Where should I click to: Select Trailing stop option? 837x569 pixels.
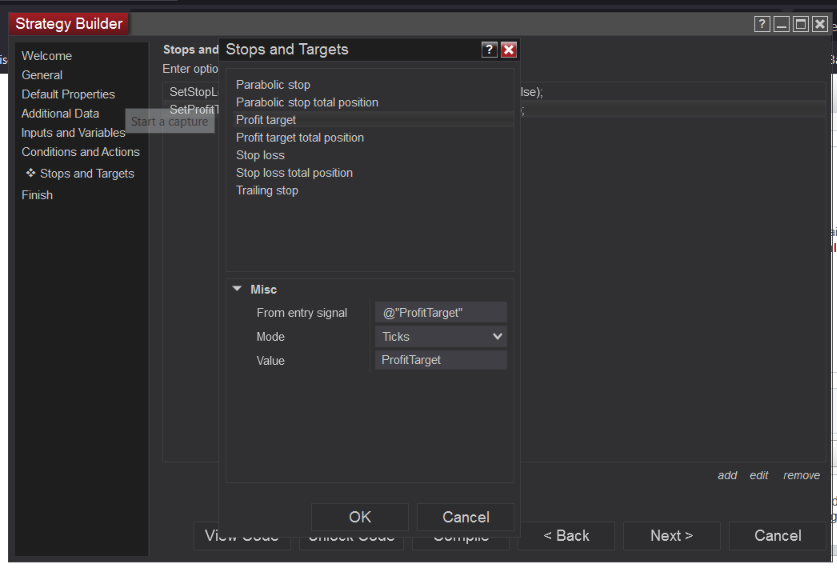(x=267, y=190)
